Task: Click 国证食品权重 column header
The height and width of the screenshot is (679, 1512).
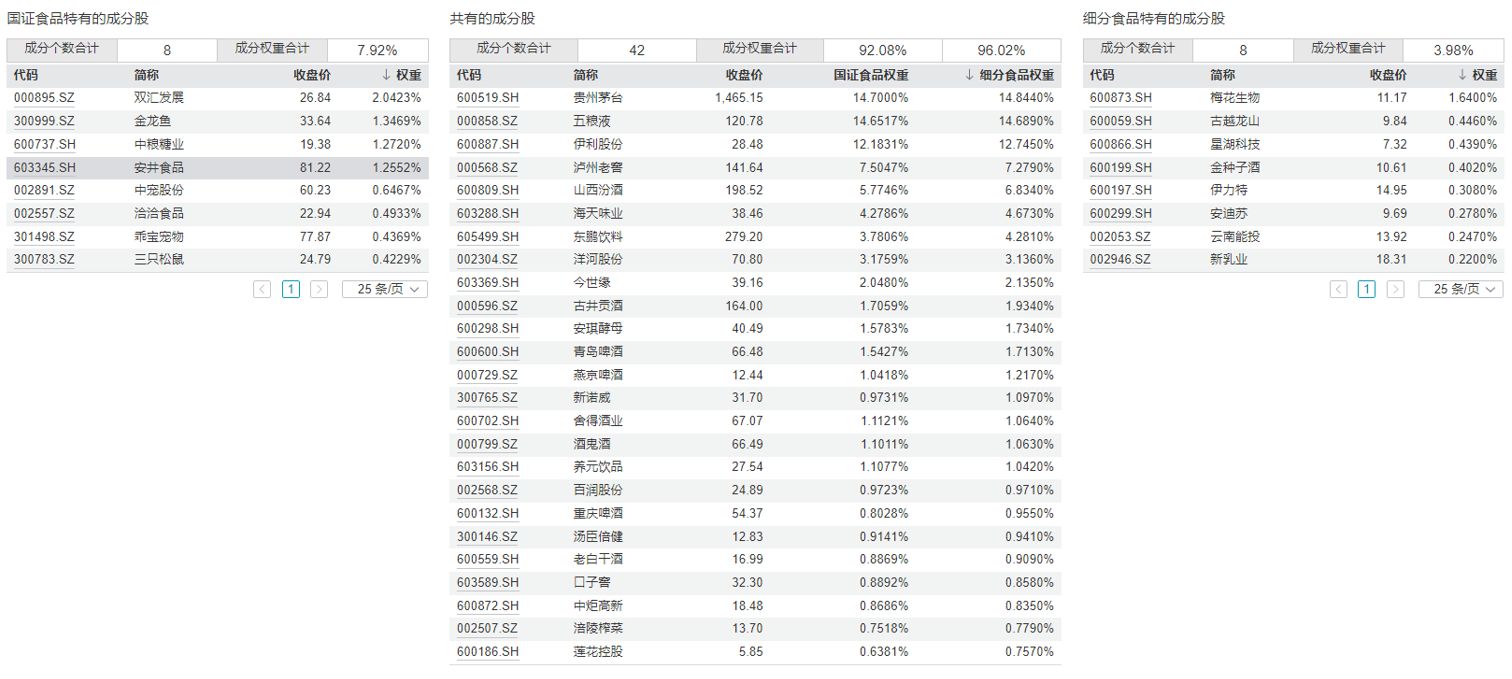Action: (871, 75)
